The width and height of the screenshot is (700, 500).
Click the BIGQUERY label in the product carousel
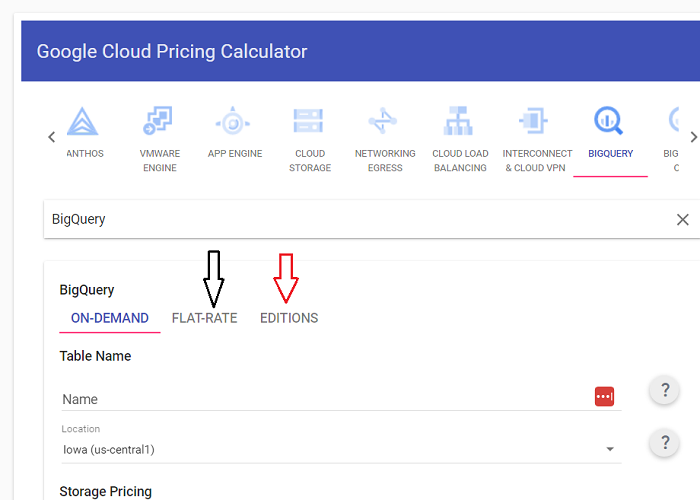click(x=610, y=154)
